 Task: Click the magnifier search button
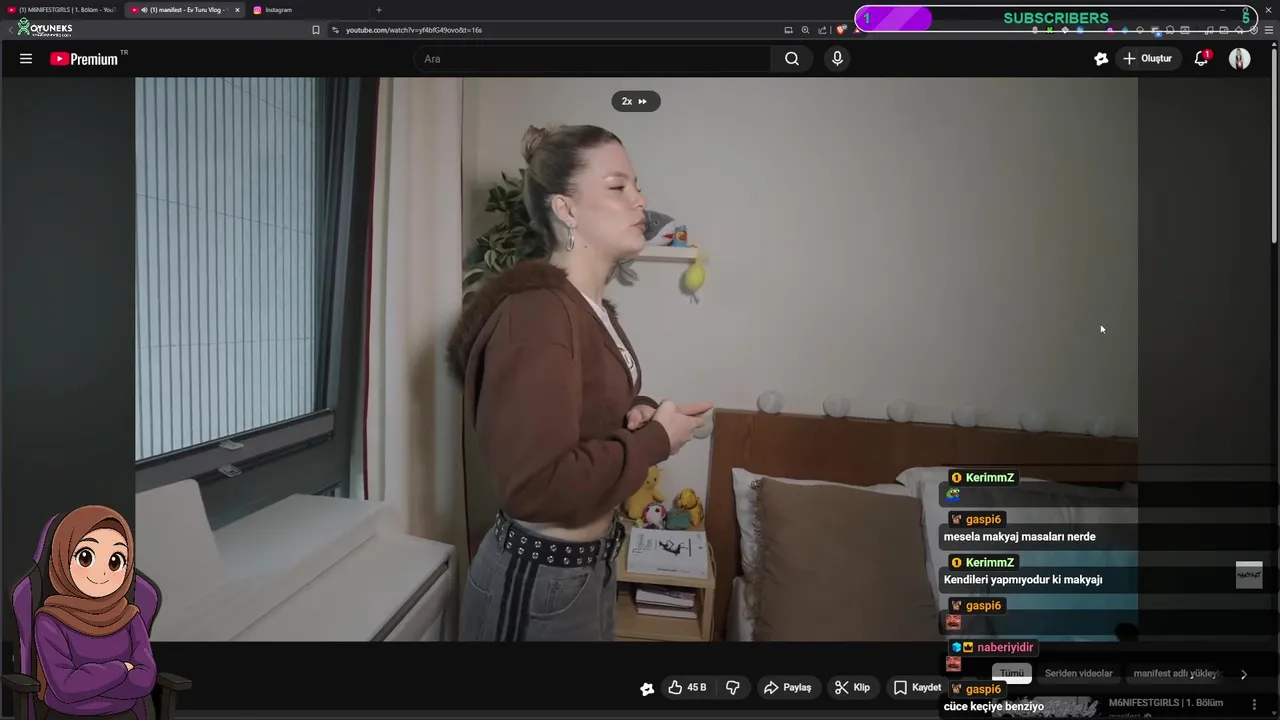click(792, 59)
